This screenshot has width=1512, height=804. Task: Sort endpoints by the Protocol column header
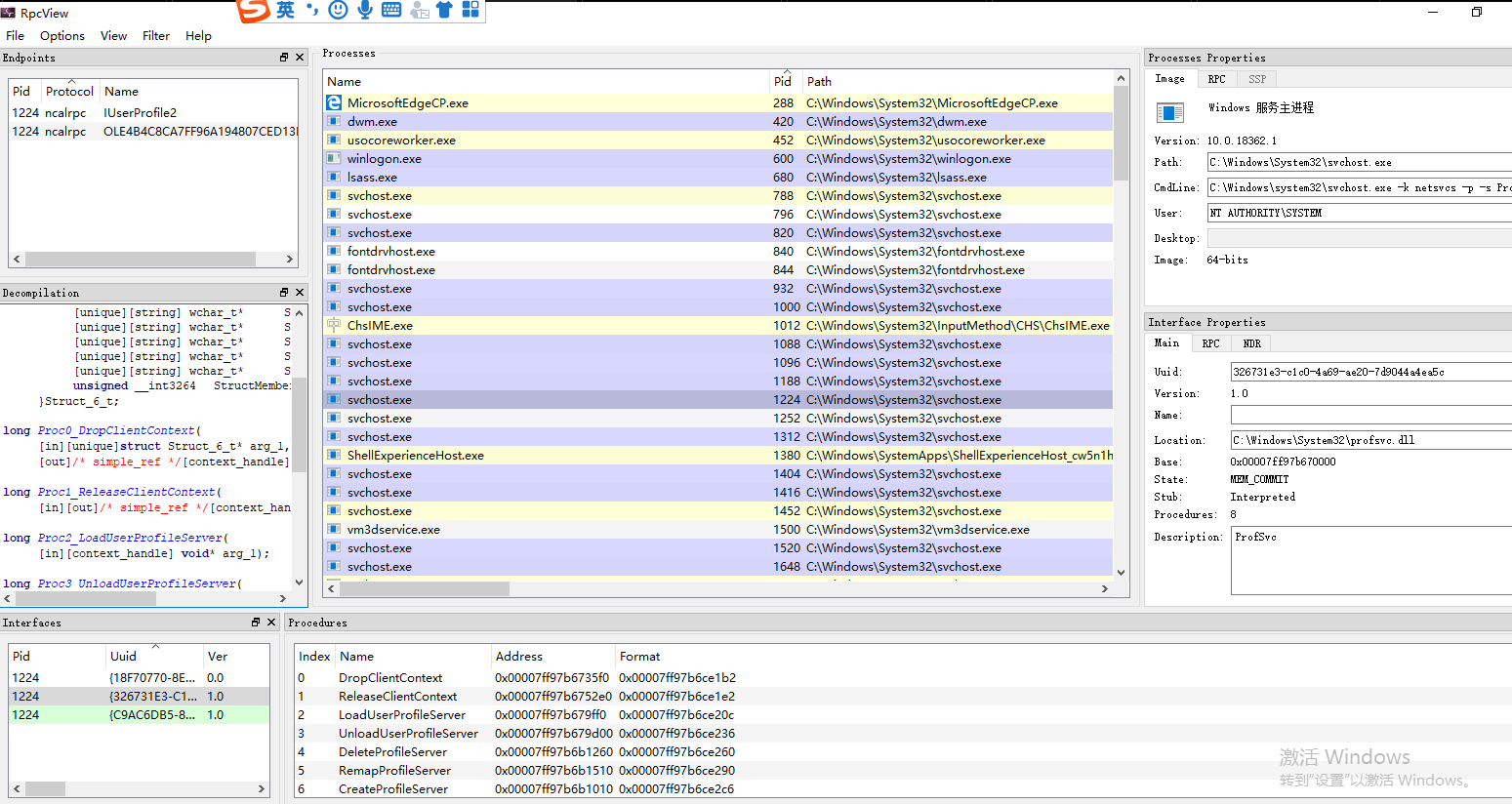69,91
